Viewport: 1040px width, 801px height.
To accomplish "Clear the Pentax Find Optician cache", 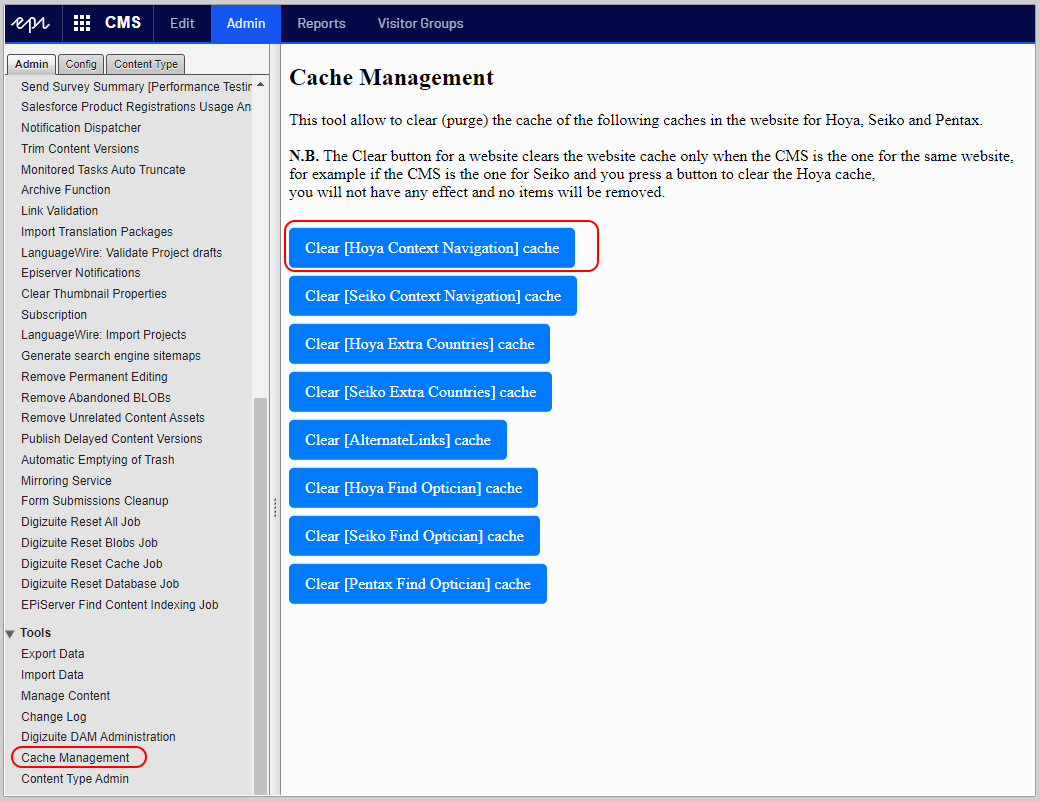I will tap(417, 584).
